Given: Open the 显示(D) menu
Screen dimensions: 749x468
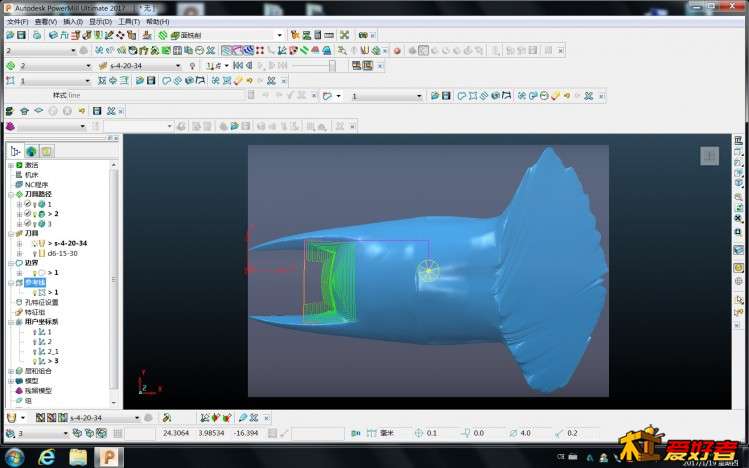Looking at the screenshot, I should 100,22.
